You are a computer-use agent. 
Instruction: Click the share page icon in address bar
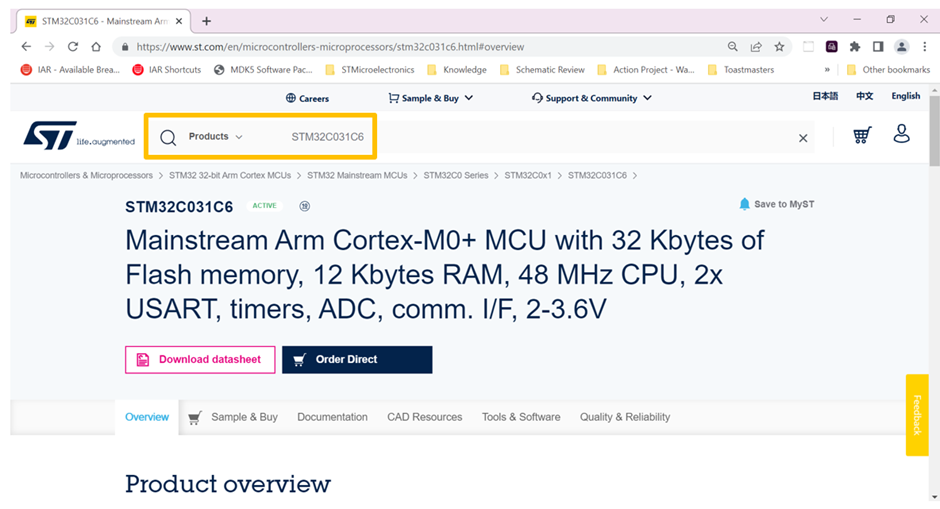[756, 47]
